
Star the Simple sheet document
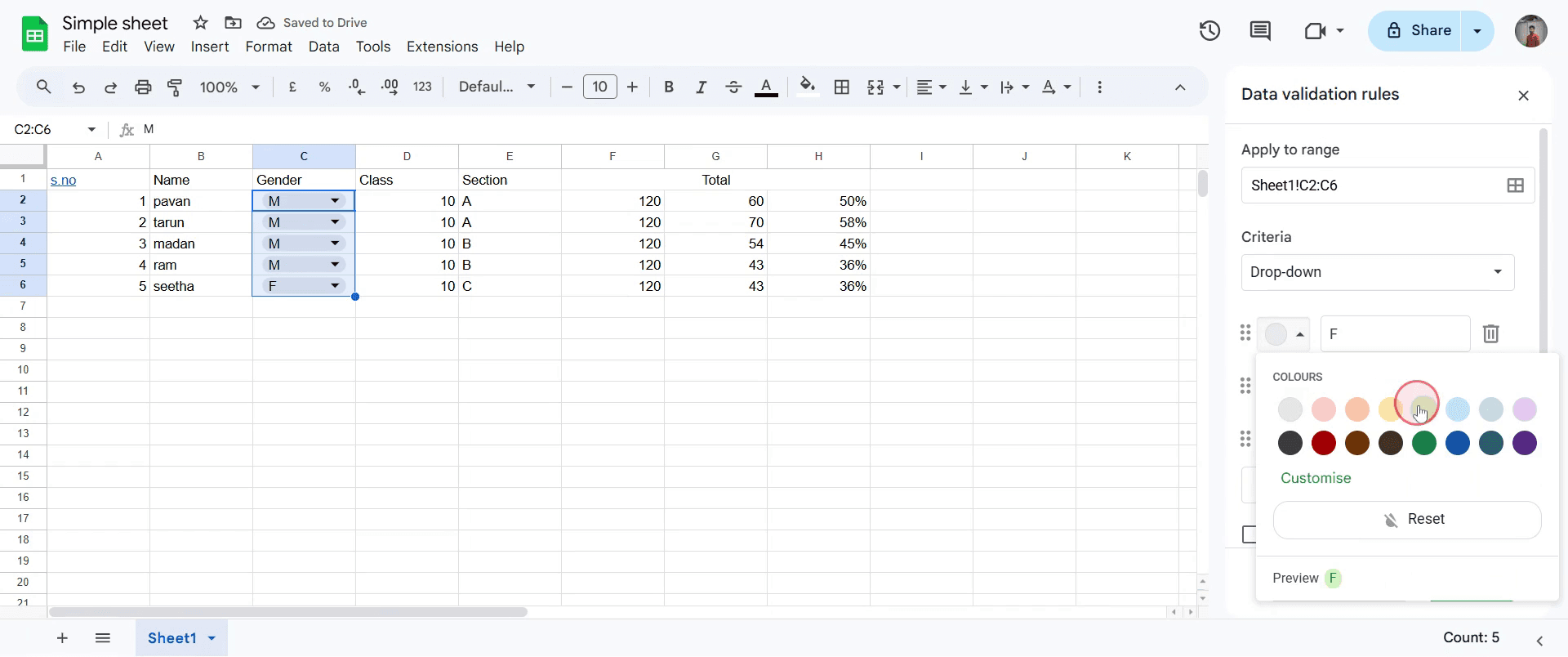tap(201, 23)
